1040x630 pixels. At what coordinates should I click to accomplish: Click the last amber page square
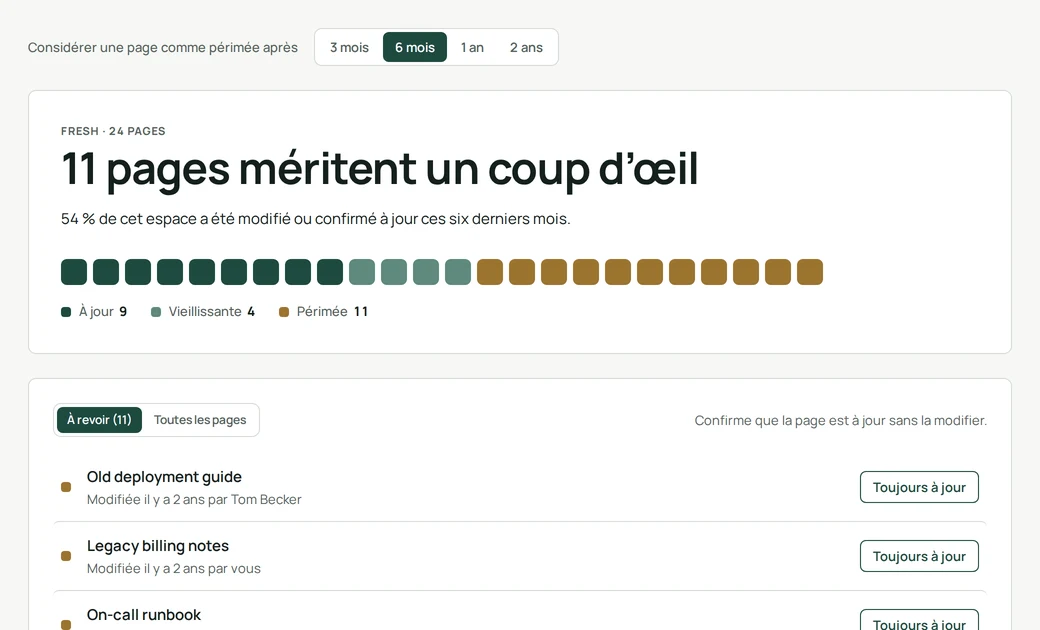tap(810, 272)
